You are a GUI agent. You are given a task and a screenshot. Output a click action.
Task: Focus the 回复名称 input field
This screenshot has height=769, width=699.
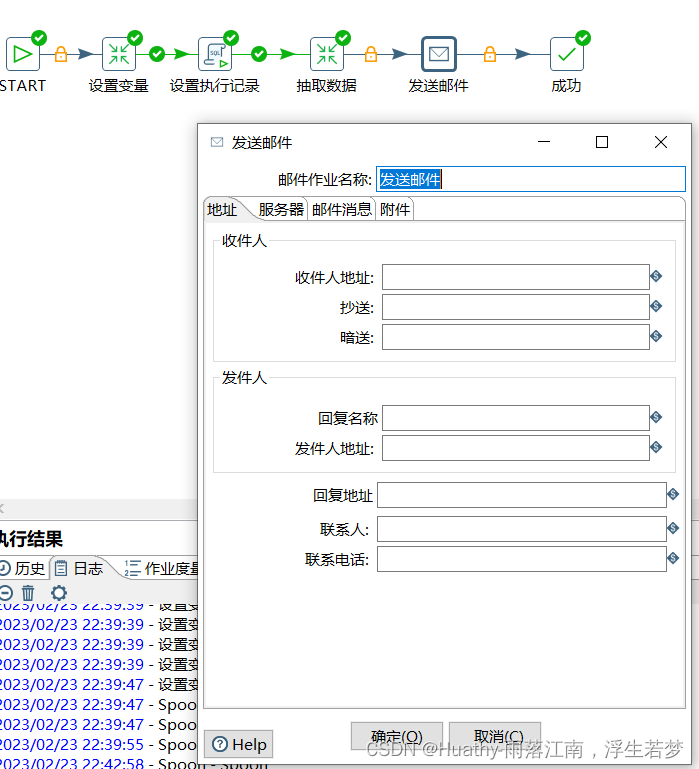click(516, 418)
